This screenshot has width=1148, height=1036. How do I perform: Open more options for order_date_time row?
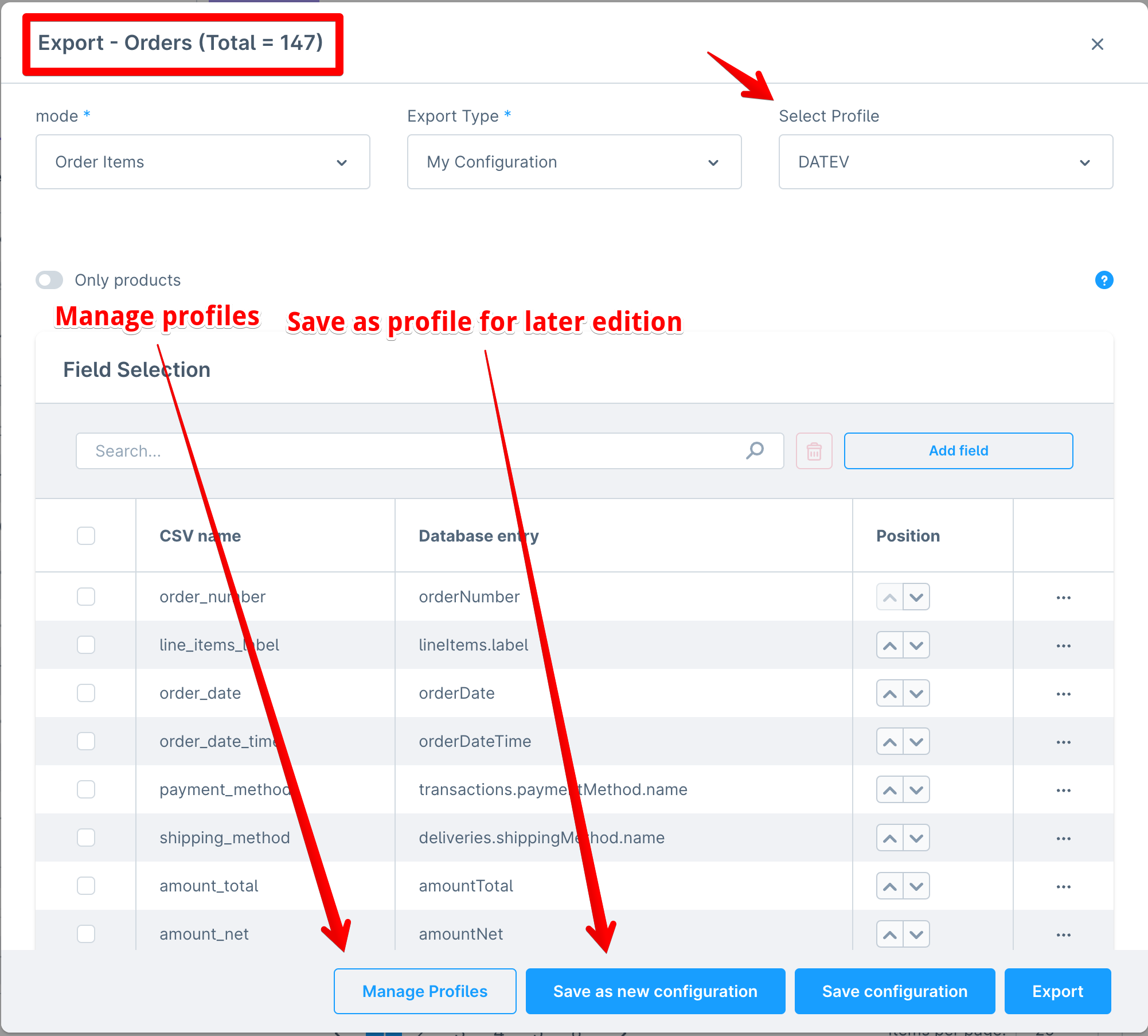coord(1064,742)
